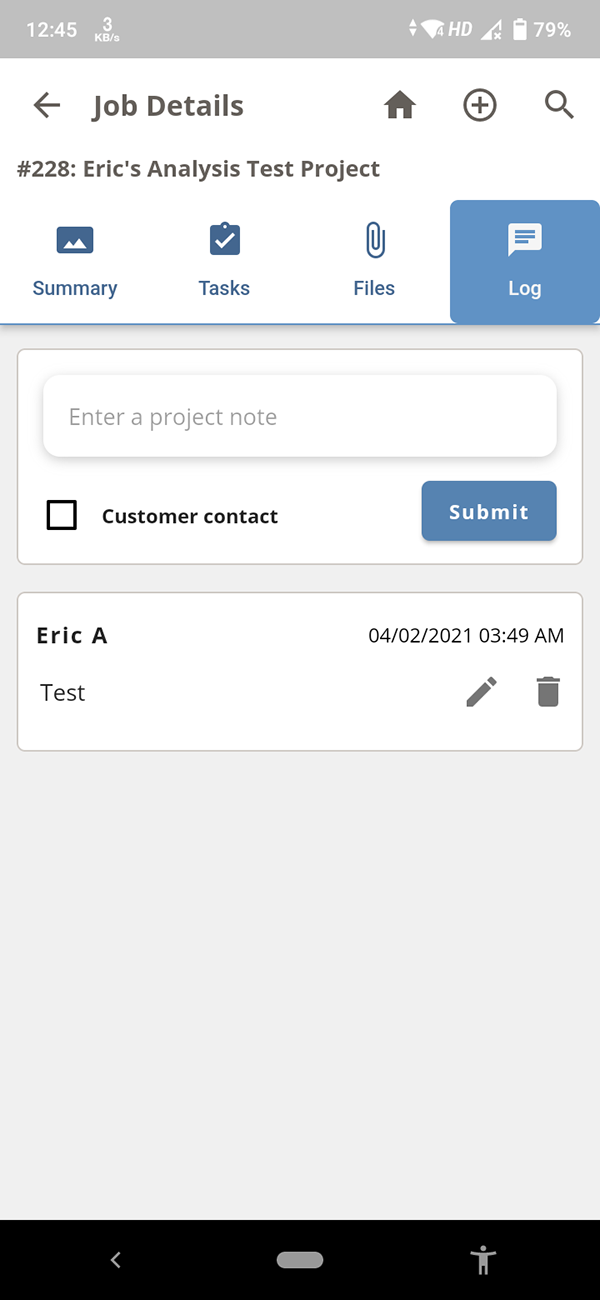Switch to the Summary tab

pos(74,262)
